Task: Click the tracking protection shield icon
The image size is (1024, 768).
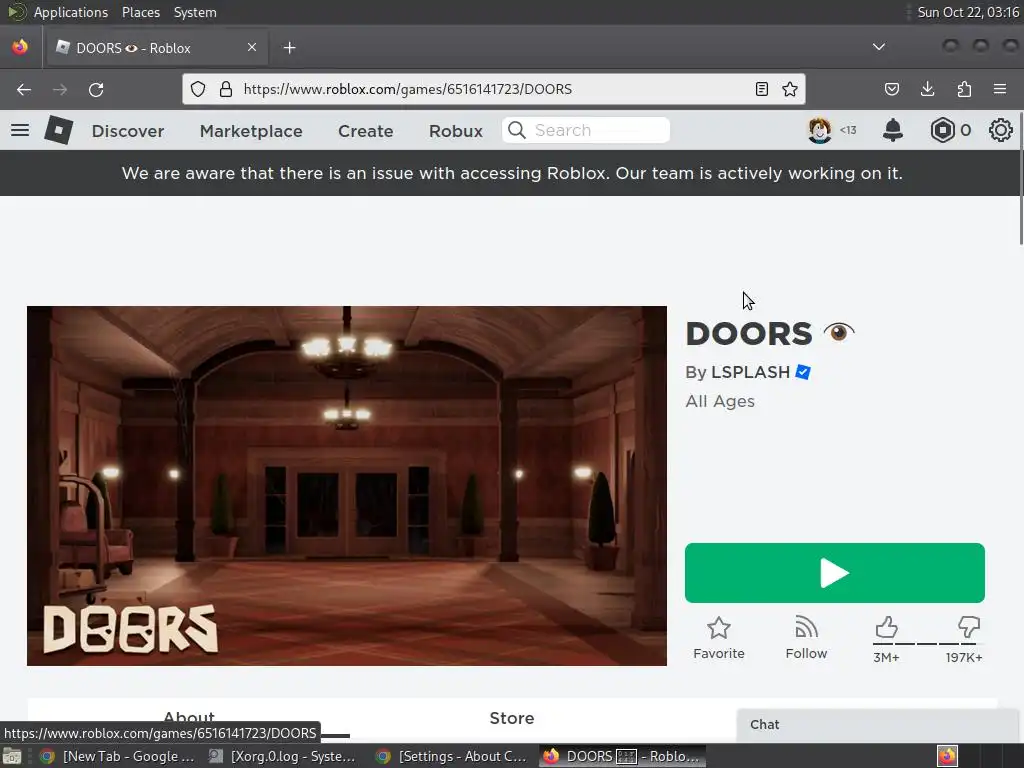Action: (x=198, y=89)
